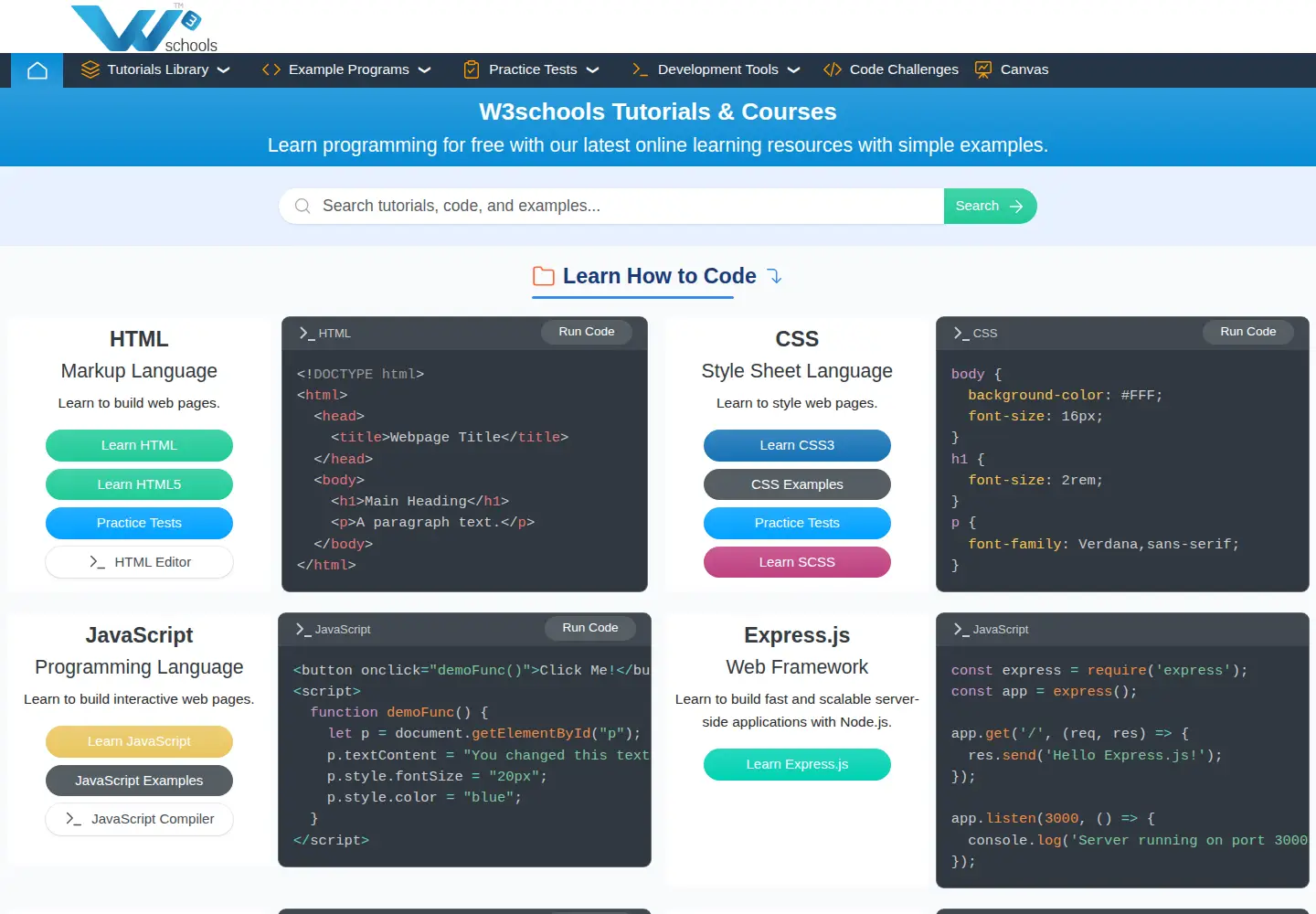Image resolution: width=1316 pixels, height=914 pixels.
Task: Open the Code Challenges menu item
Action: pyautogui.click(x=891, y=69)
